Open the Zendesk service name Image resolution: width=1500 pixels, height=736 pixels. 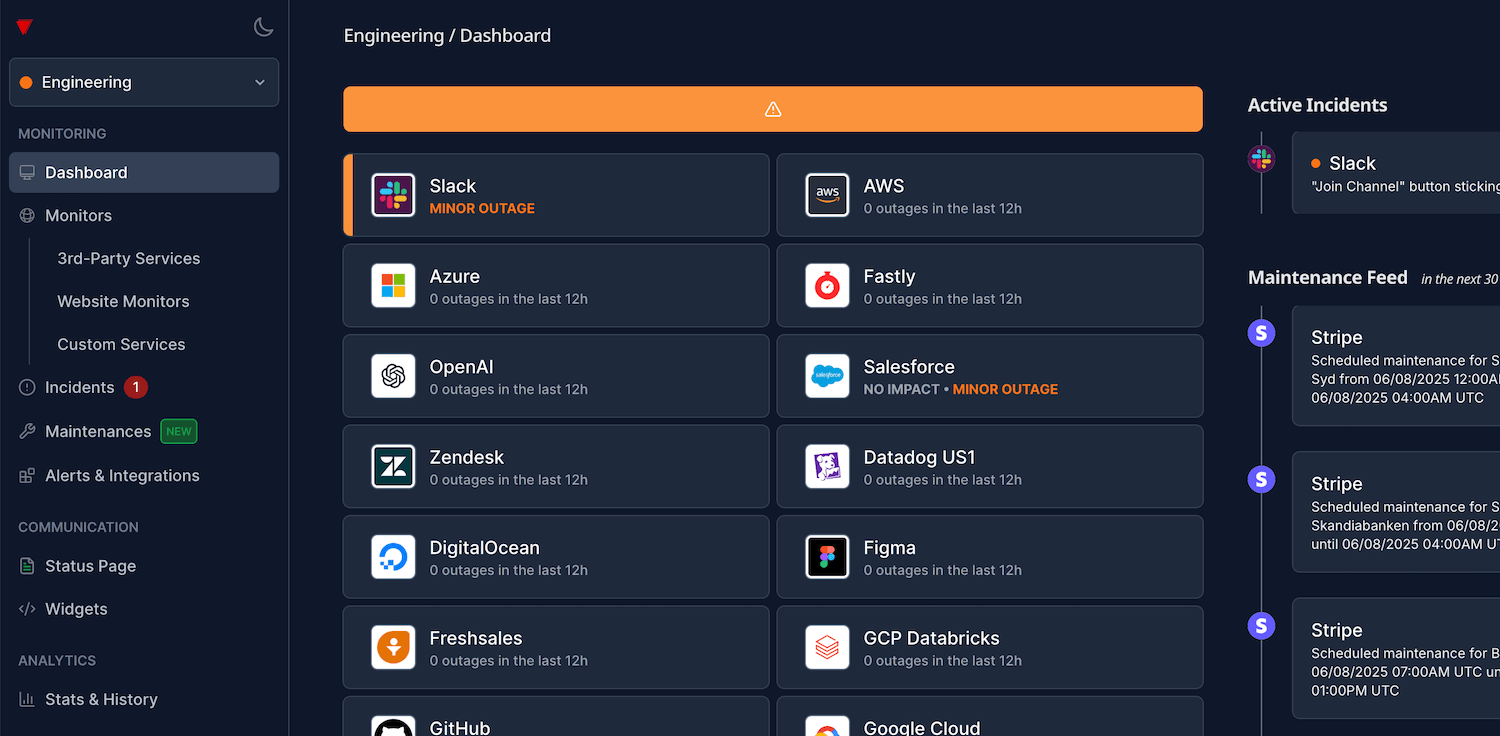click(467, 457)
